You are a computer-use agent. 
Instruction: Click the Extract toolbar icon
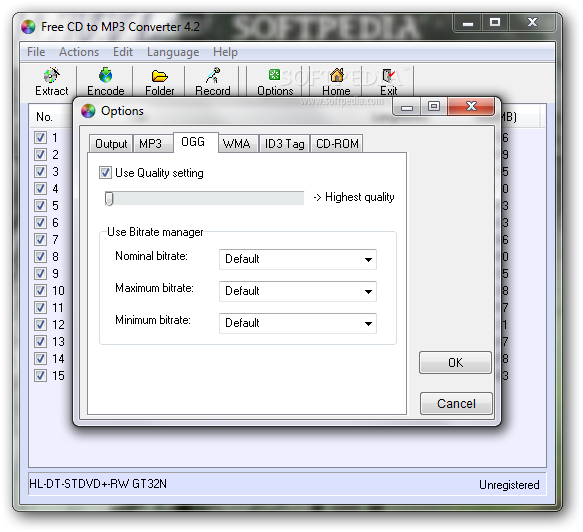[52, 75]
